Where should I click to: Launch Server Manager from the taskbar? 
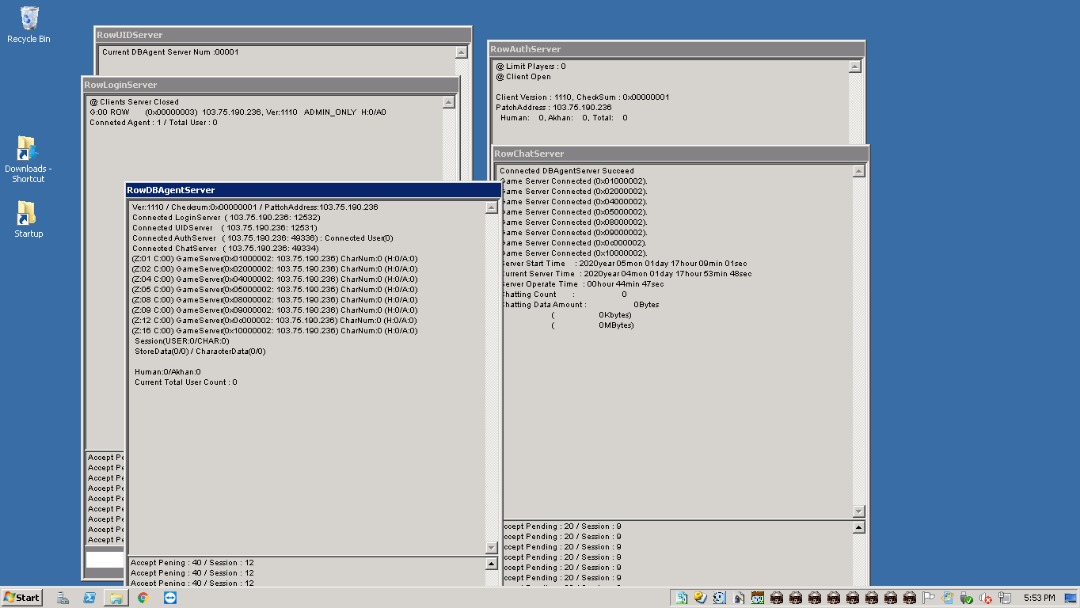coord(63,598)
